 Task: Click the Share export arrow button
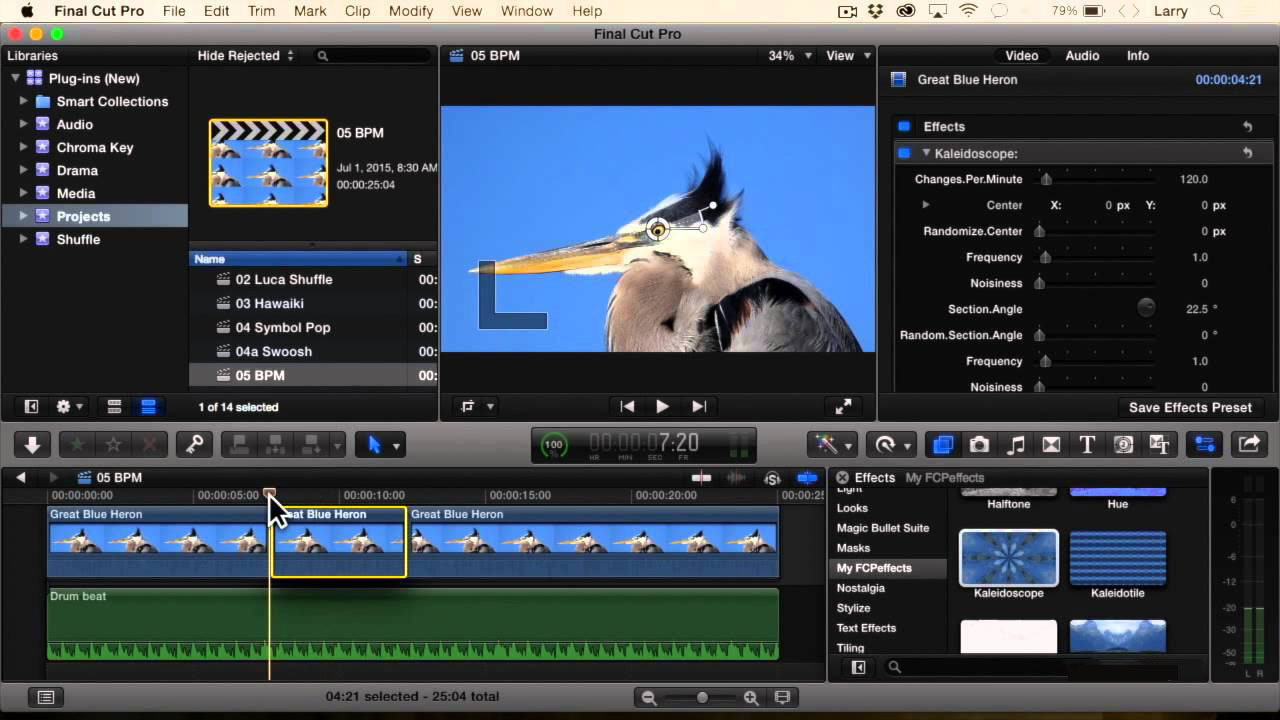[1249, 445]
